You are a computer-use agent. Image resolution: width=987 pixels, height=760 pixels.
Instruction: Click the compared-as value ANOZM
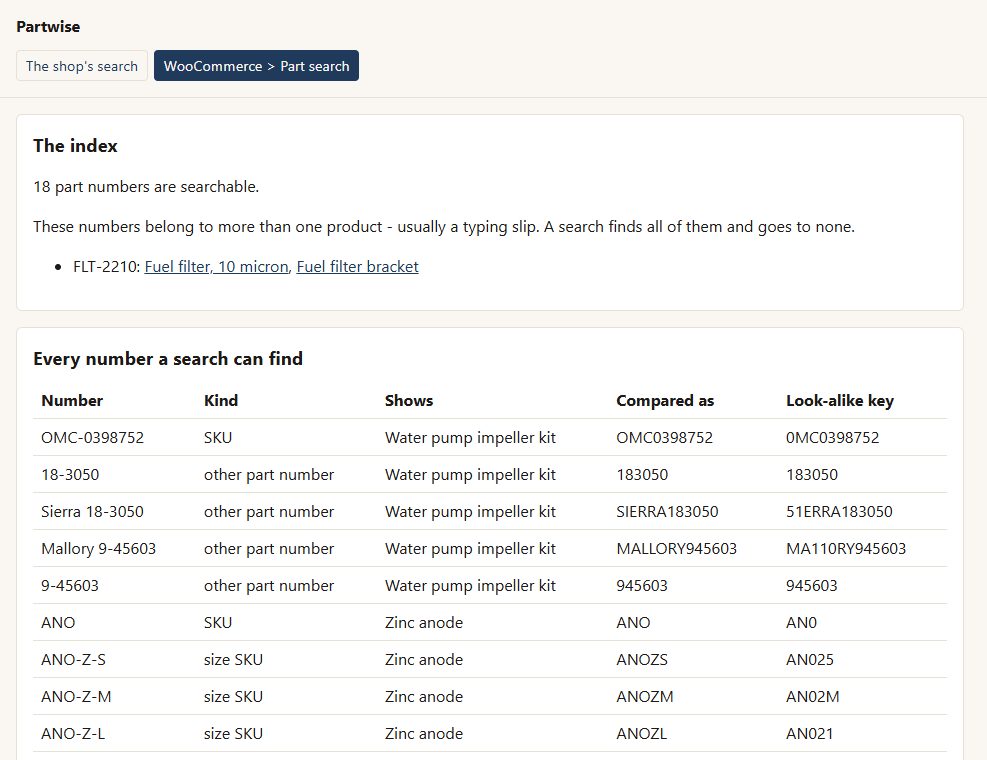point(645,696)
